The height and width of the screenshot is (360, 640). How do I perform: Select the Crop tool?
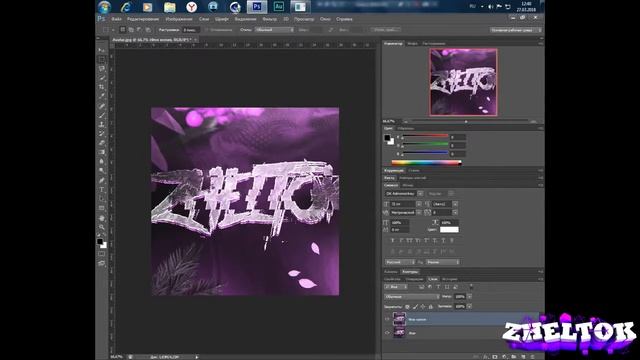point(101,87)
